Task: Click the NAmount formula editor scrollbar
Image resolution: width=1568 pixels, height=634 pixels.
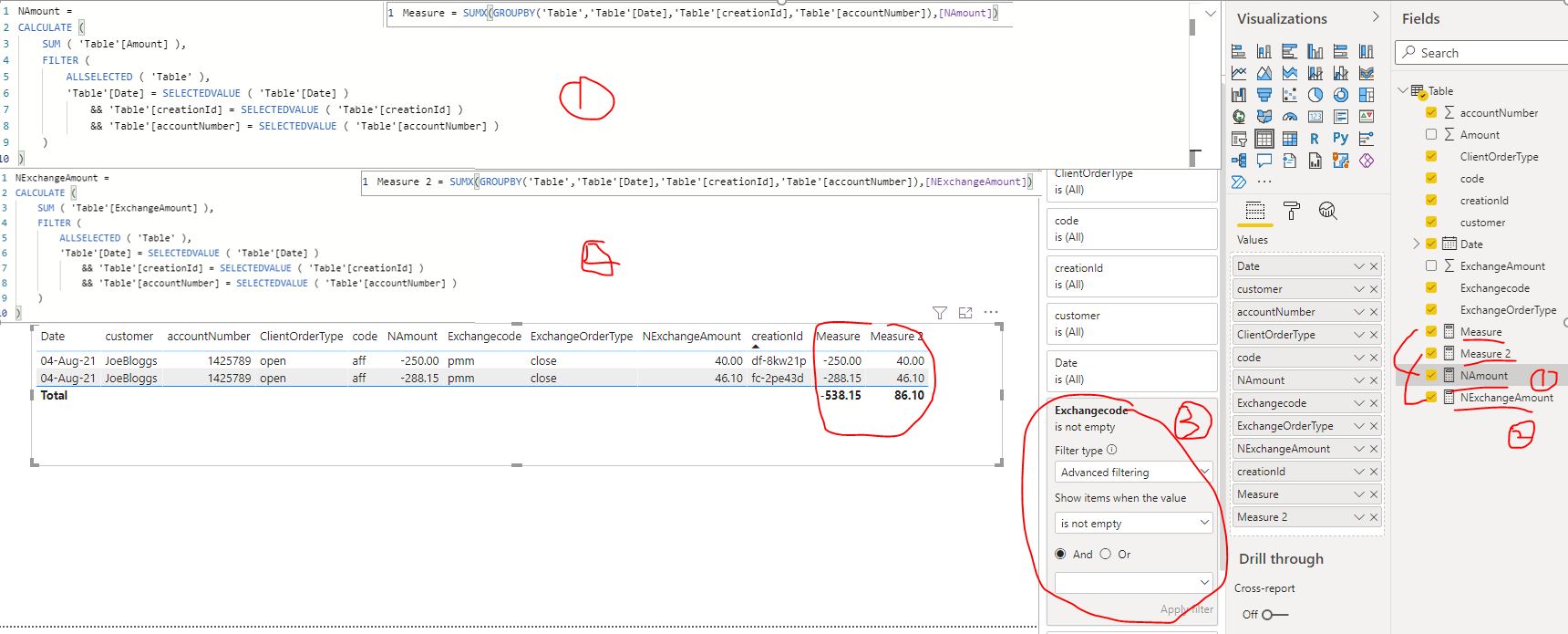Action: coord(1191,27)
